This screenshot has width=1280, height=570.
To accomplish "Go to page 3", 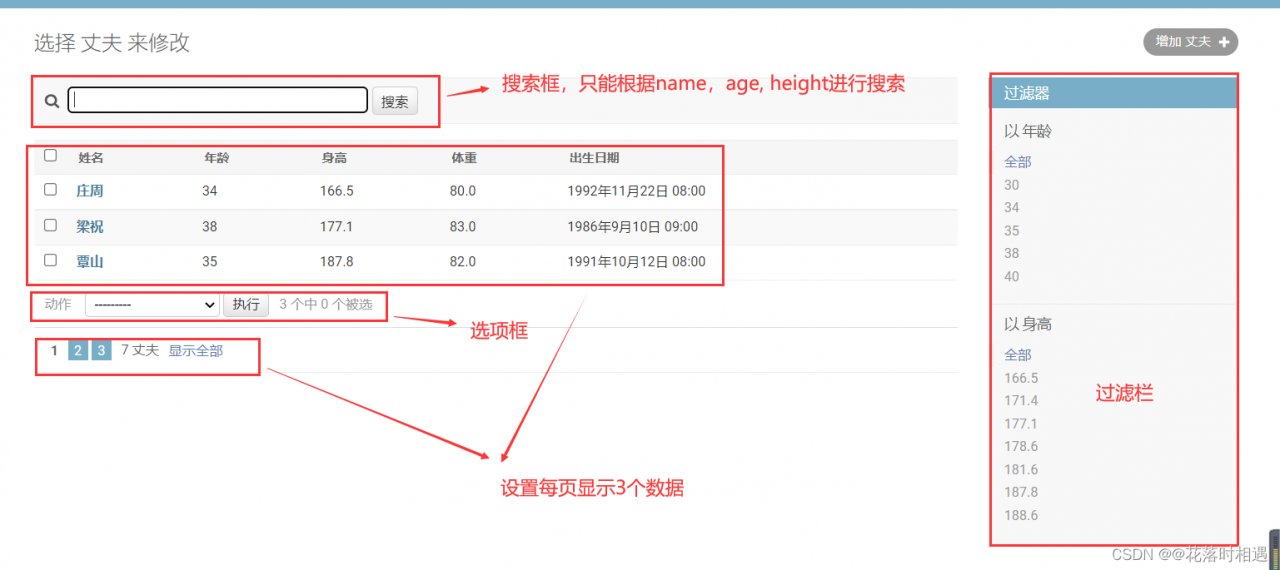I will click(x=101, y=351).
